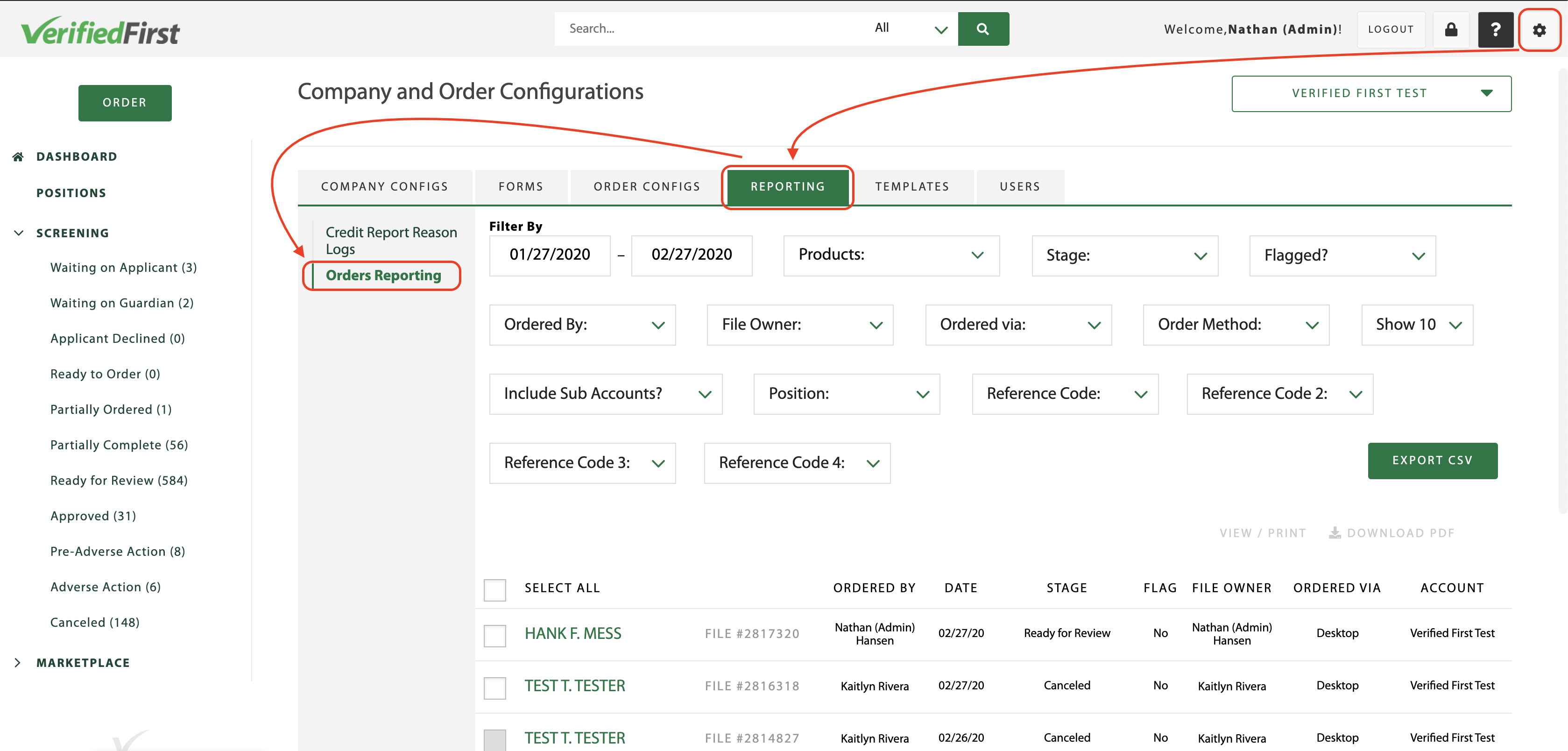
Task: Switch to the Users tab
Action: click(1020, 187)
